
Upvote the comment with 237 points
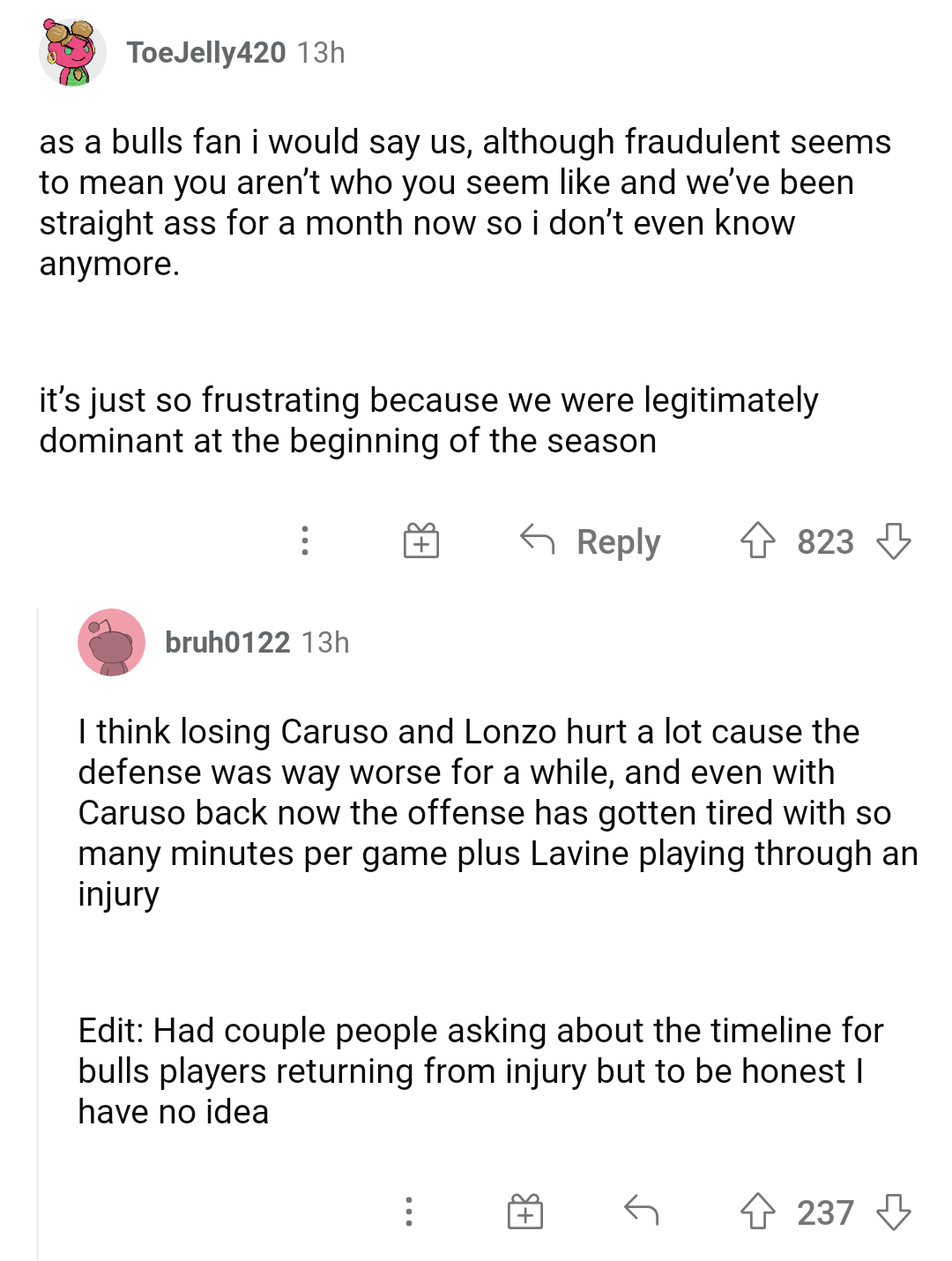tap(757, 1212)
